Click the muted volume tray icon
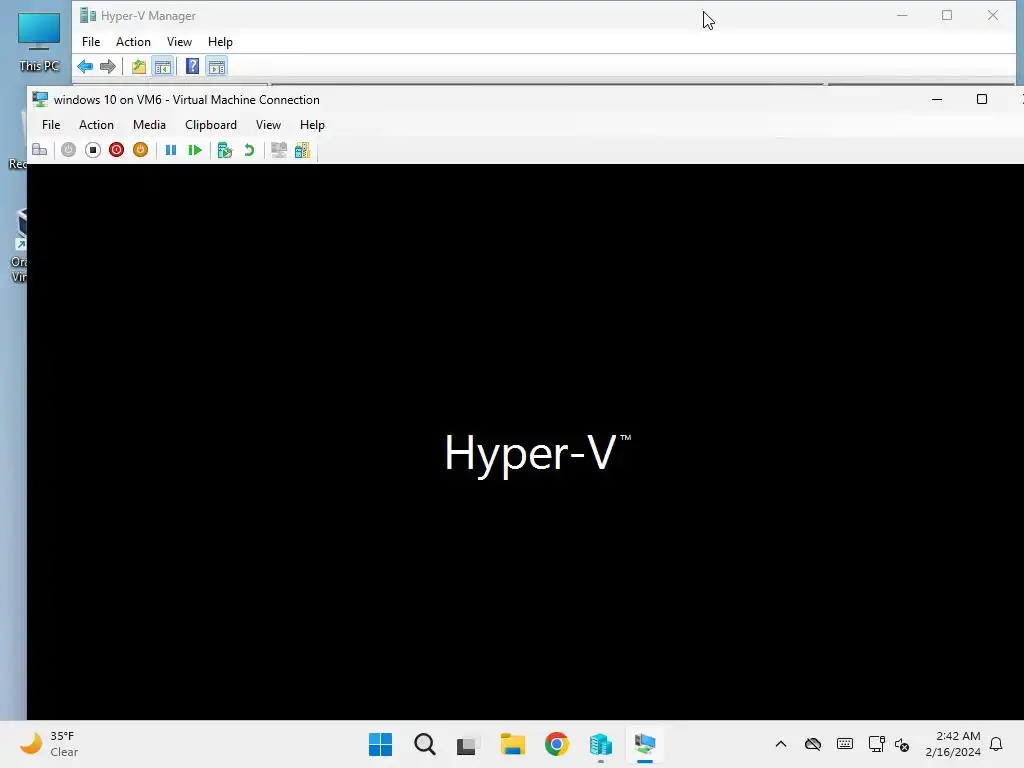The image size is (1024, 768). (x=903, y=744)
